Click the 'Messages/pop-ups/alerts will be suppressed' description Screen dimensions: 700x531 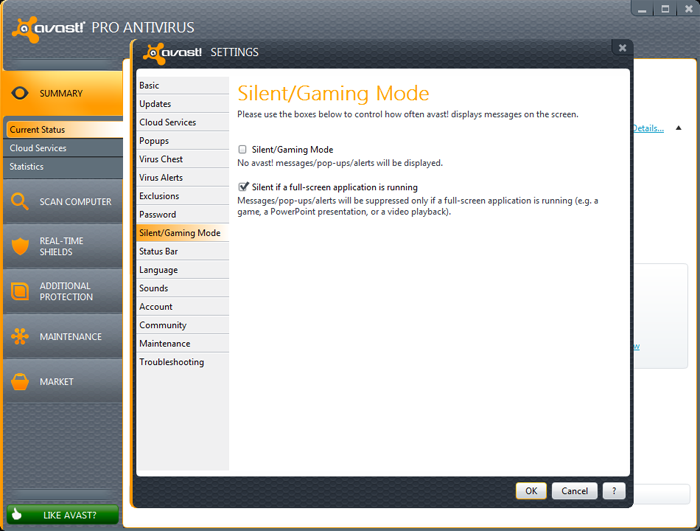[418, 206]
